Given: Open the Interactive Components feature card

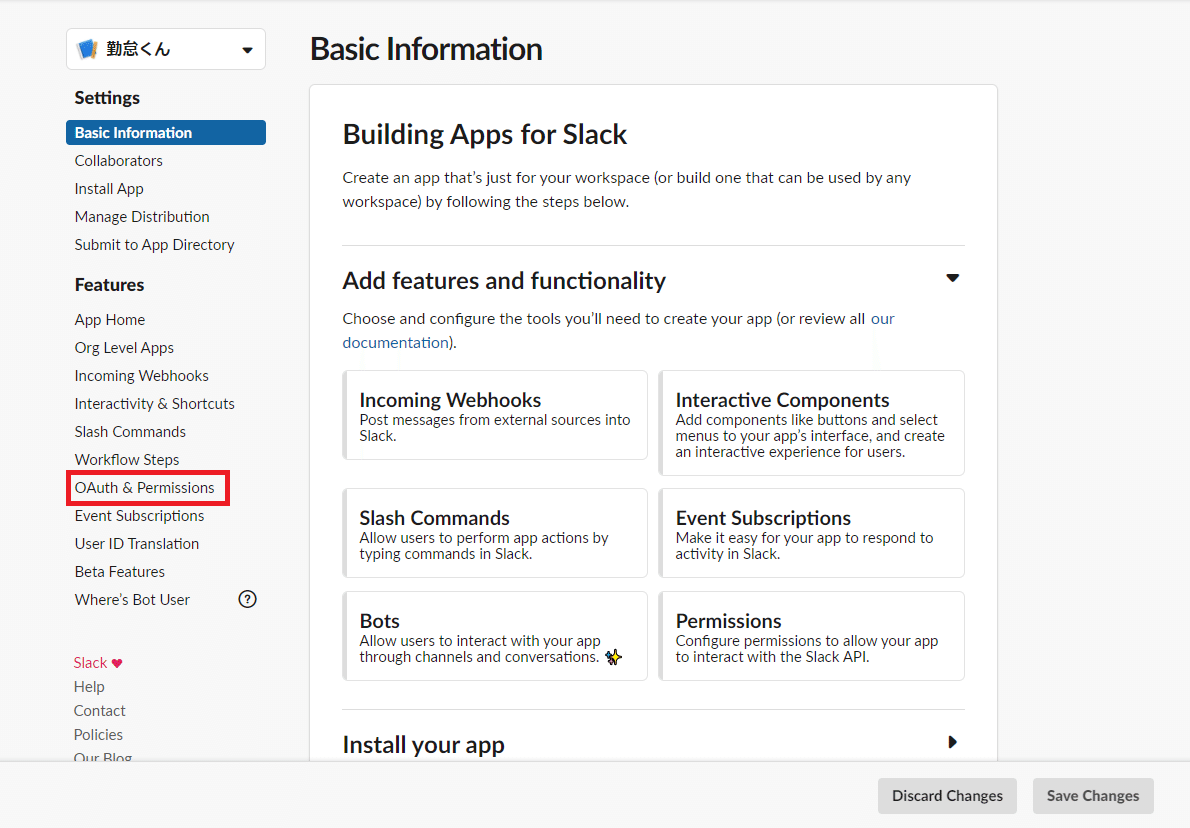Looking at the screenshot, I should point(811,423).
